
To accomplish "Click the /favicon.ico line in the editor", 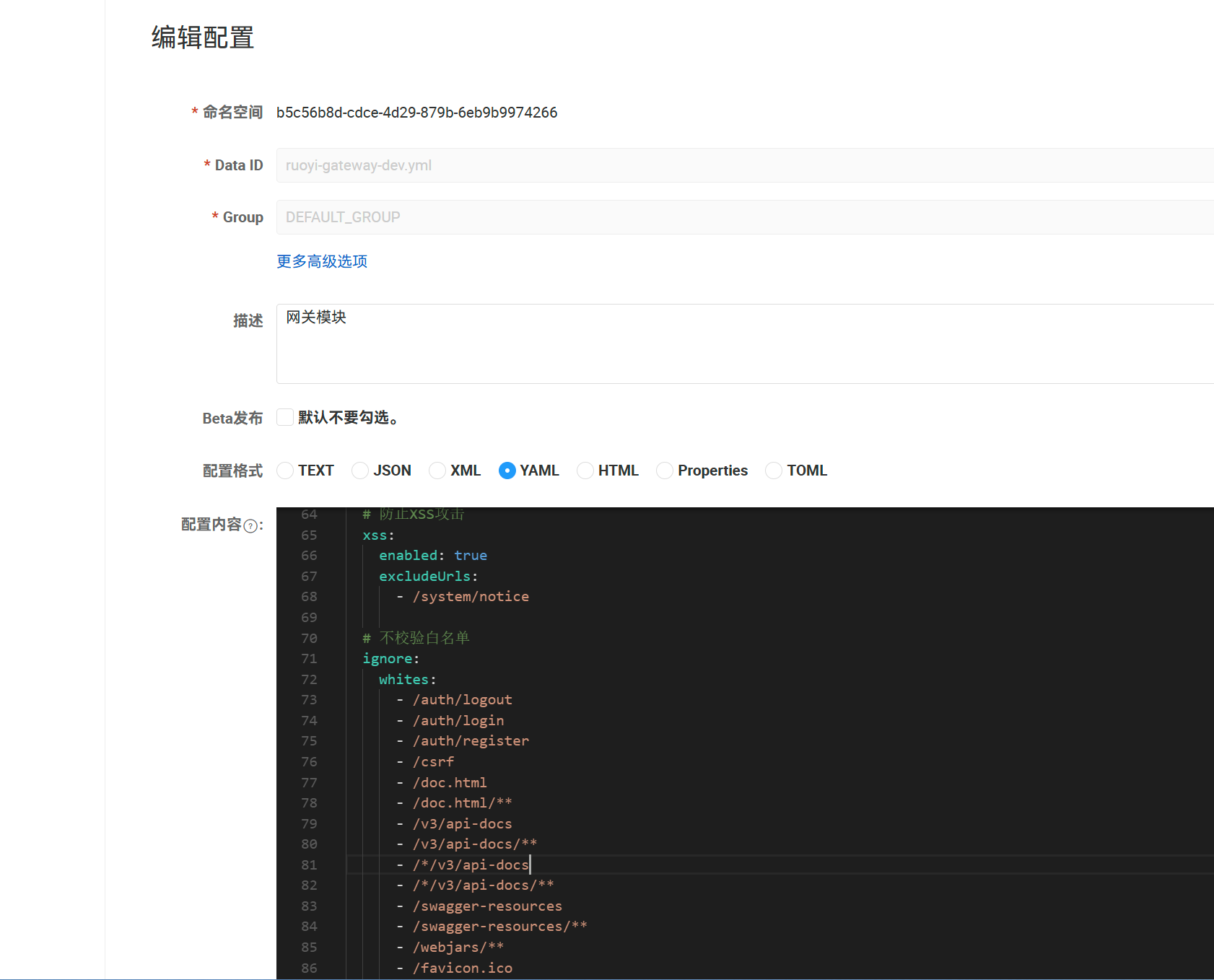I will (462, 968).
